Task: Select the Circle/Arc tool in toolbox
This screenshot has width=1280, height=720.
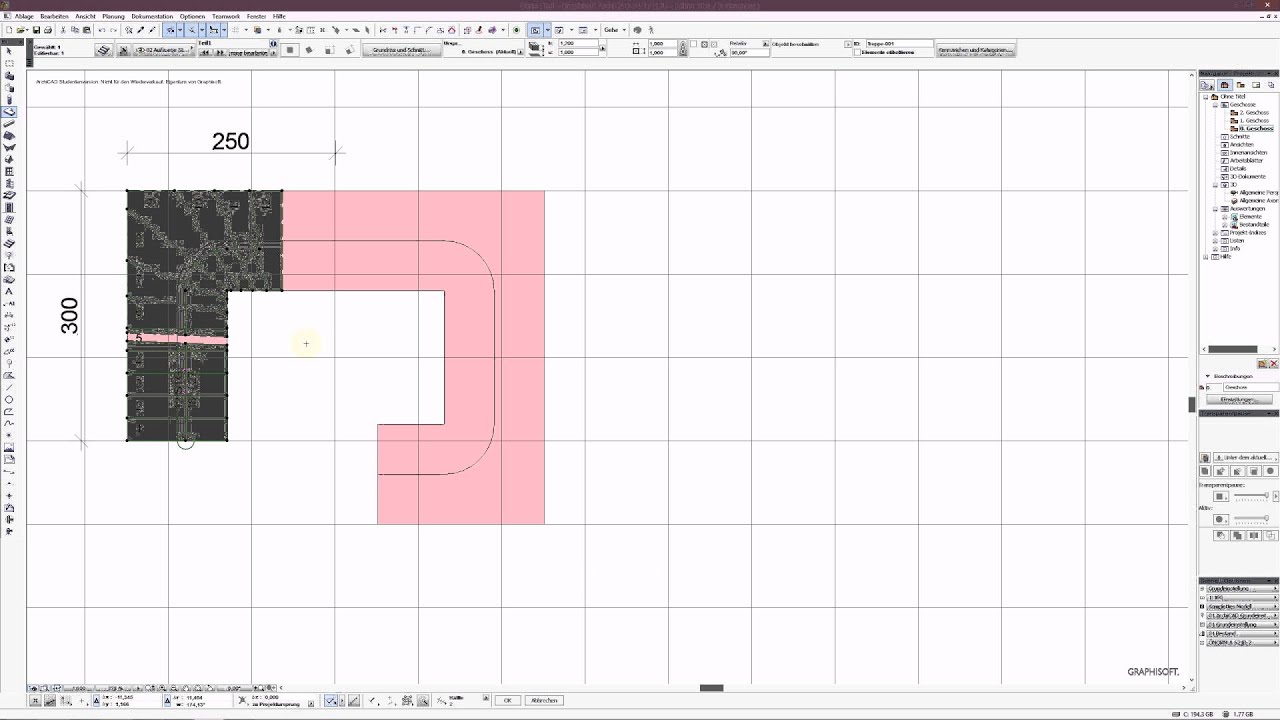Action: [9, 399]
